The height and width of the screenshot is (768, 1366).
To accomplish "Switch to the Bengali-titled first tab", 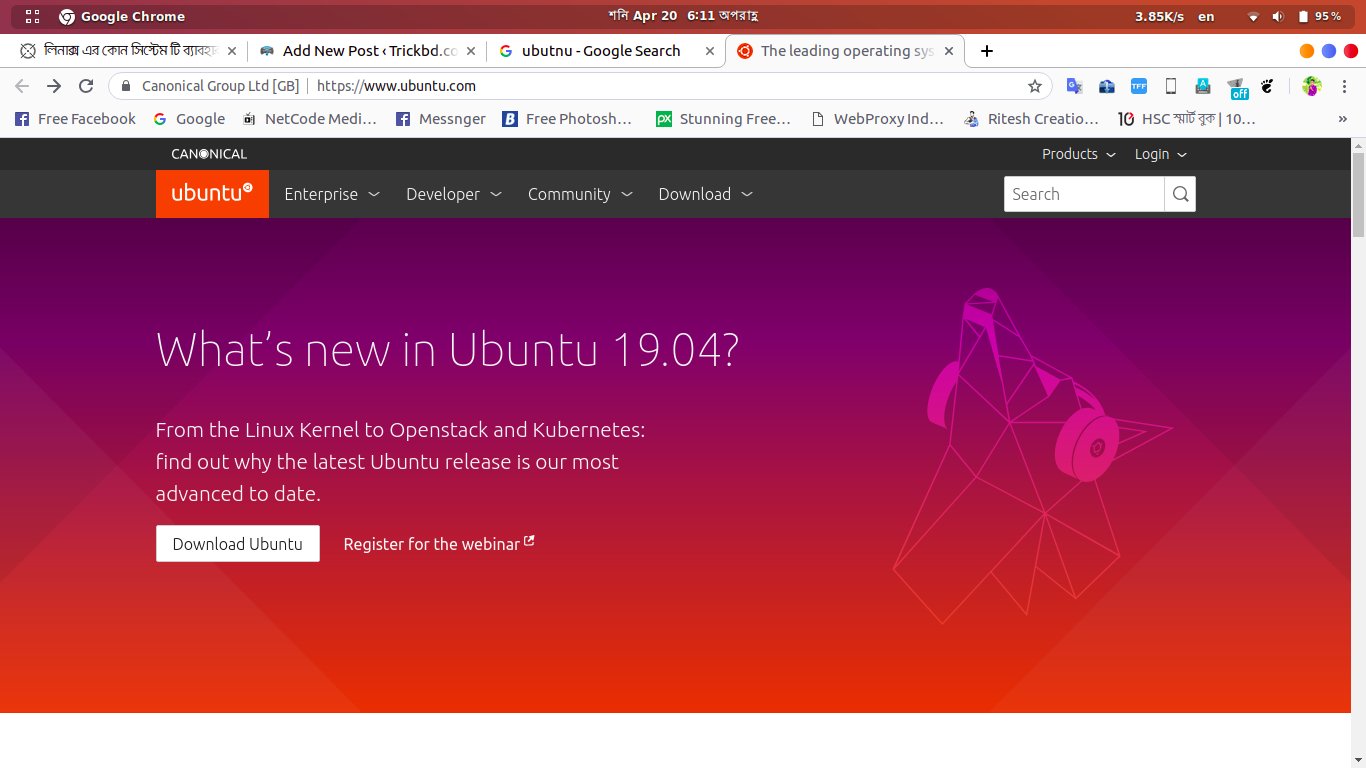I will pos(125,51).
